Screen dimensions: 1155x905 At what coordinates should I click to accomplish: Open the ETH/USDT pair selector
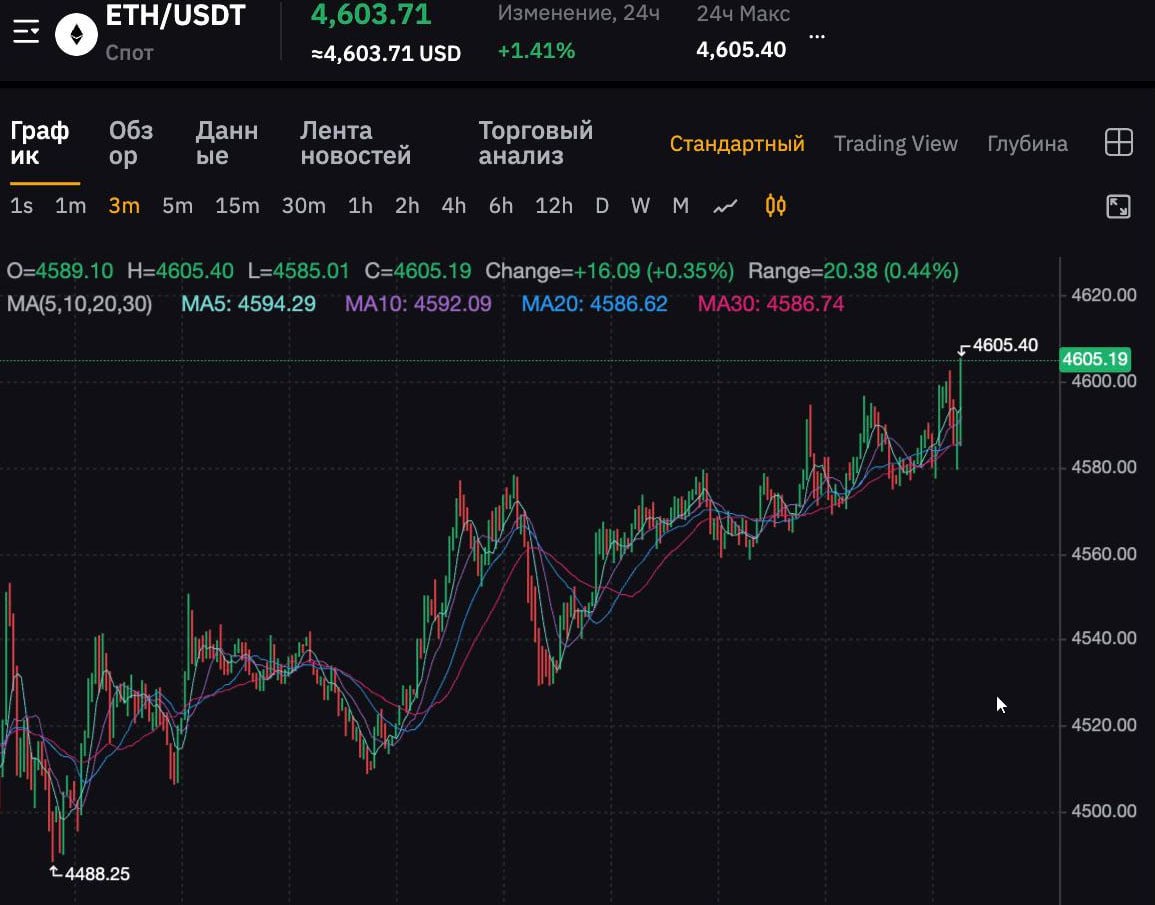(175, 16)
